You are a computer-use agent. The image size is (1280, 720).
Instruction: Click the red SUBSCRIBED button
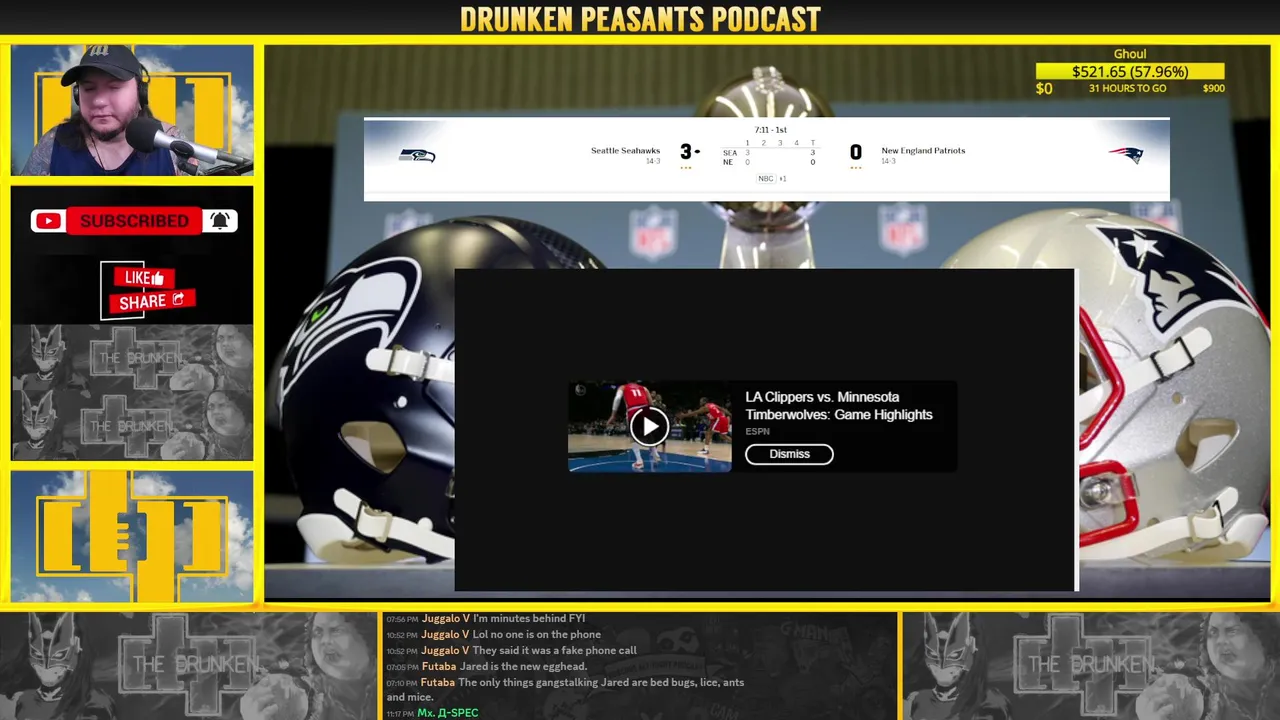(134, 221)
